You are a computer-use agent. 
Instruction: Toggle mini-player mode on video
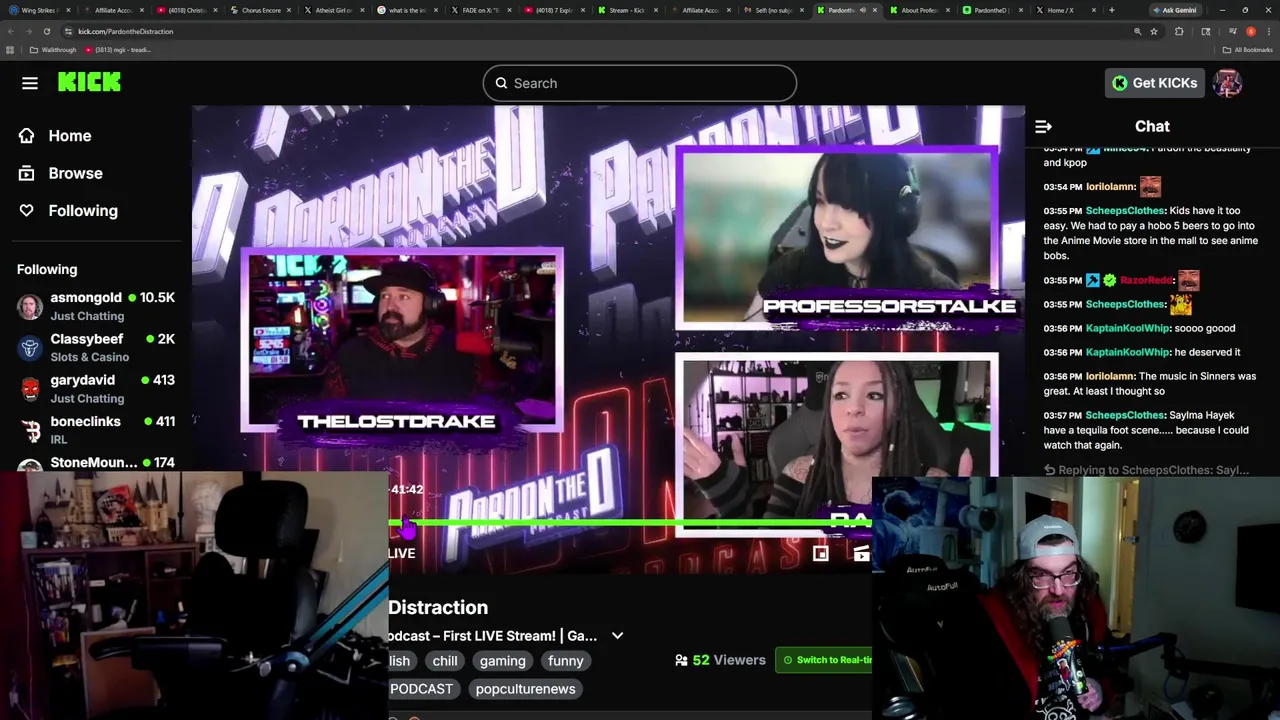(820, 553)
